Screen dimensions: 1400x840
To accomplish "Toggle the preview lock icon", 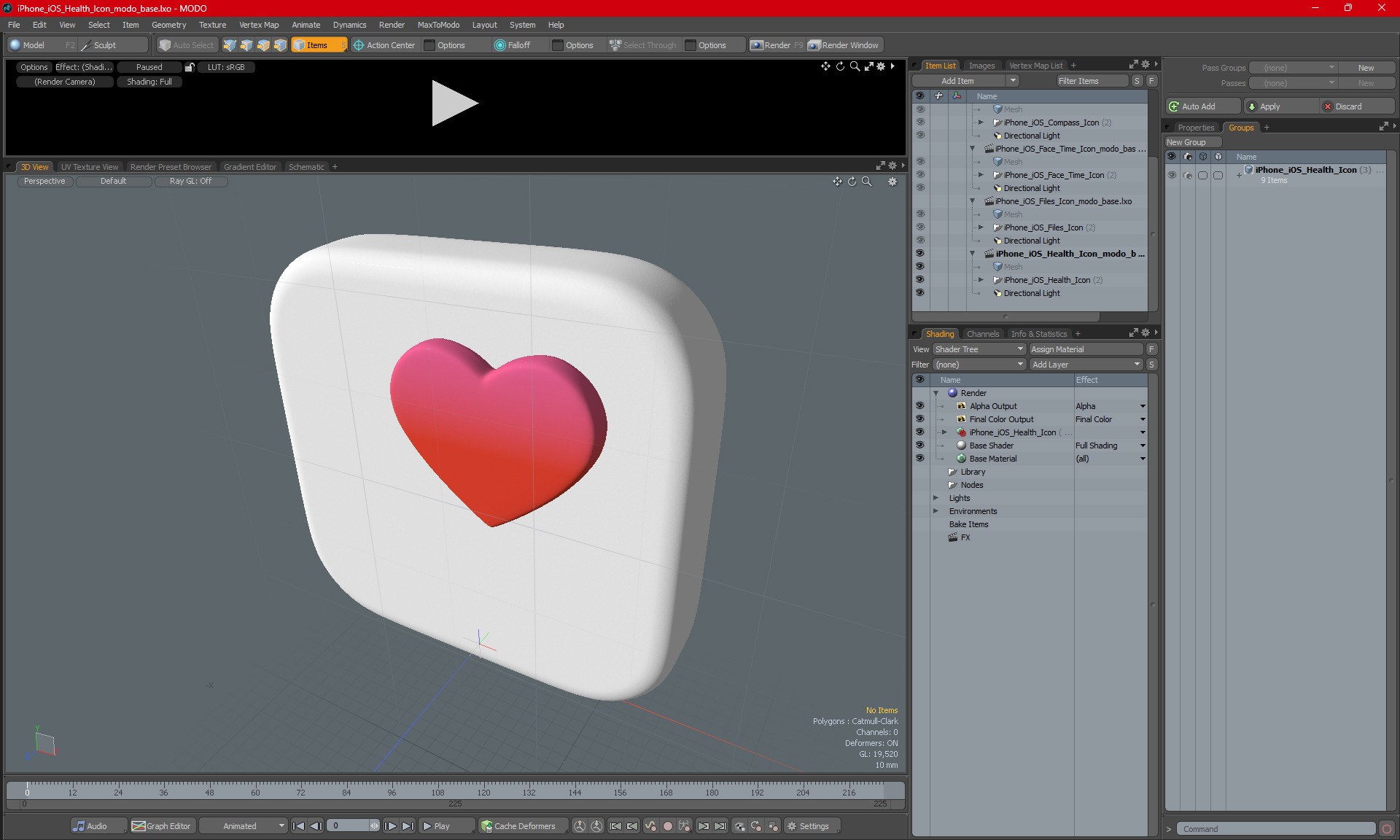I will (190, 67).
